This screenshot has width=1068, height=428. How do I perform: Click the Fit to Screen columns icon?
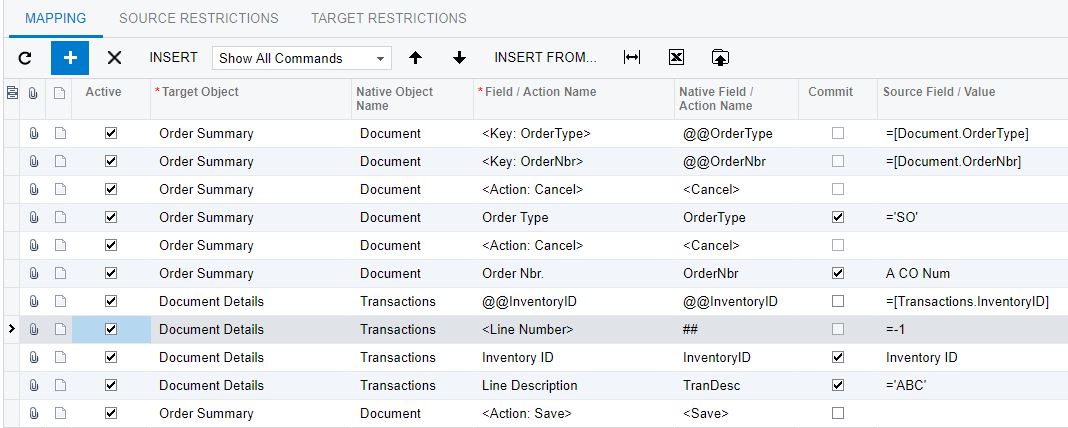pos(632,58)
